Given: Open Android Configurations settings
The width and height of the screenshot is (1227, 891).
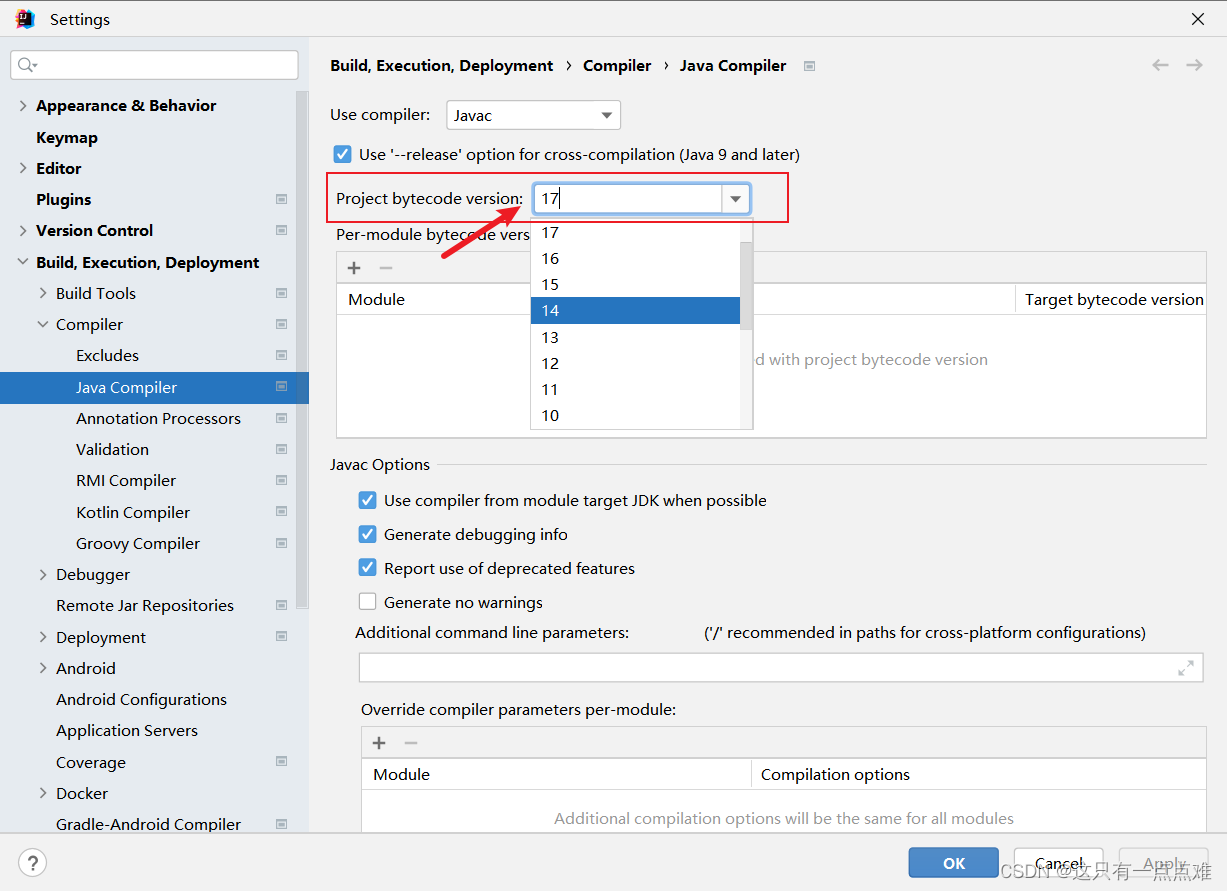Looking at the screenshot, I should pyautogui.click(x=141, y=700).
